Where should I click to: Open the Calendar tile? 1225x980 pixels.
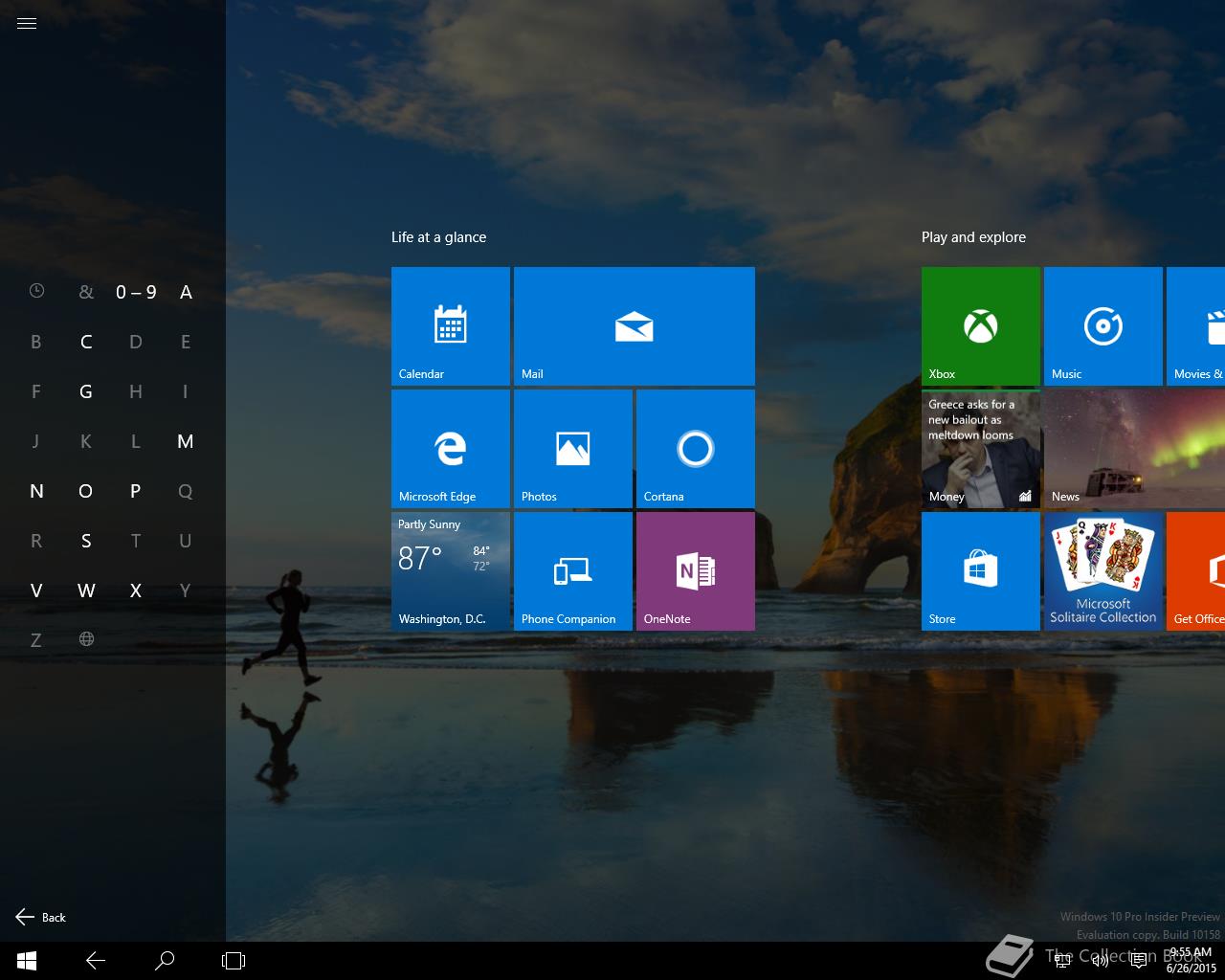click(451, 326)
